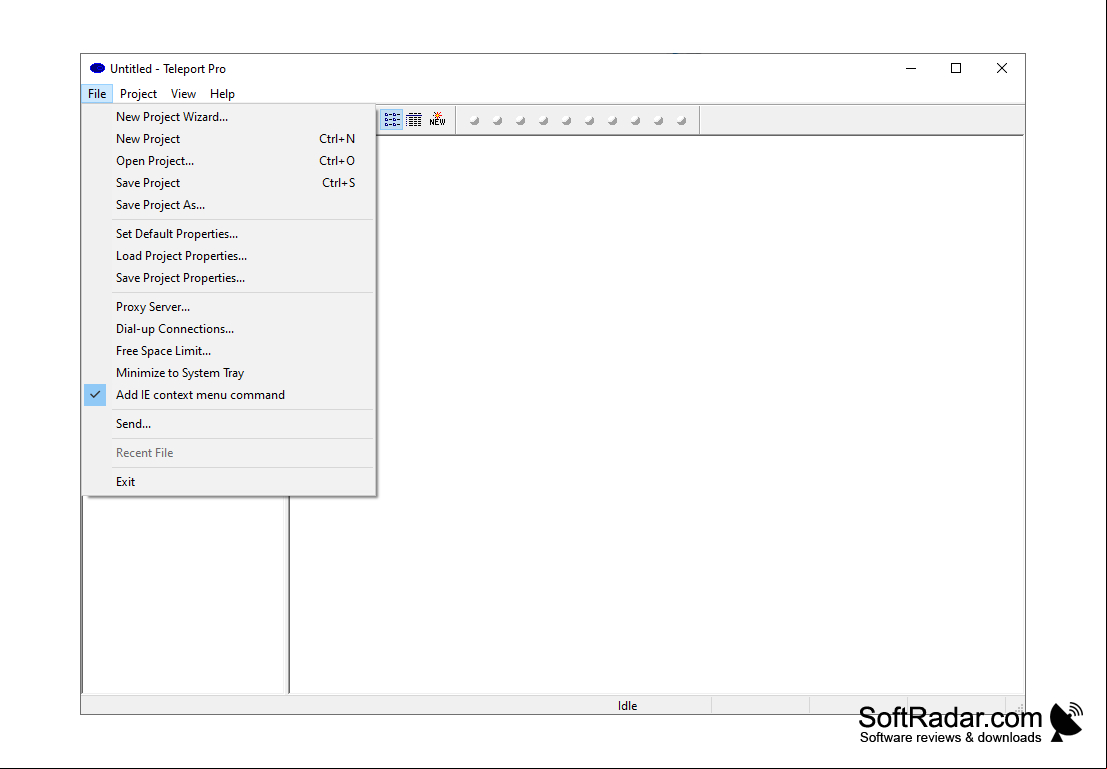Image resolution: width=1107 pixels, height=769 pixels.
Task: Open Set Default Properties...
Action: tap(229, 234)
